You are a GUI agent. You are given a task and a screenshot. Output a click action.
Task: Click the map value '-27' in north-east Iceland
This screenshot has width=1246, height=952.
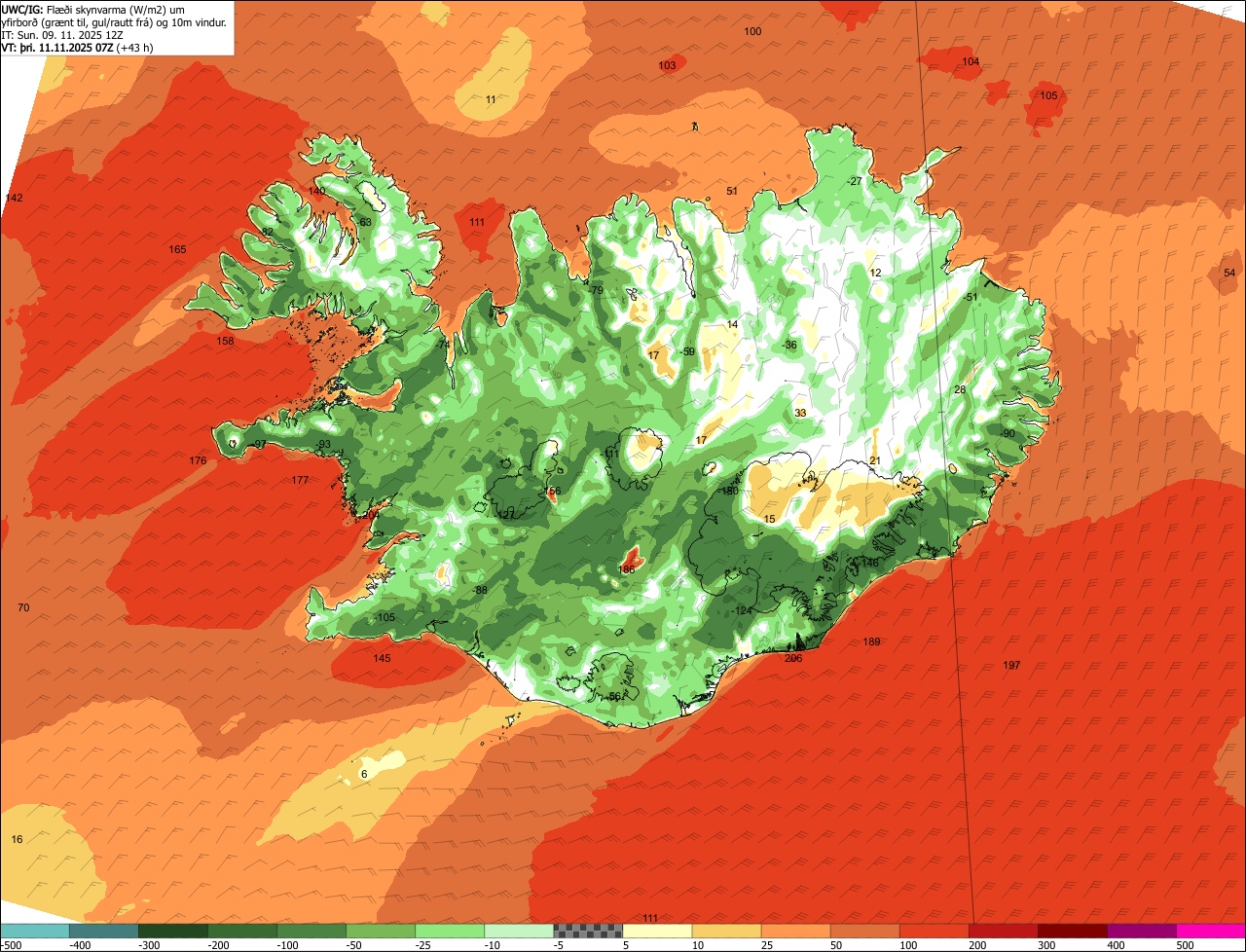[x=855, y=181]
